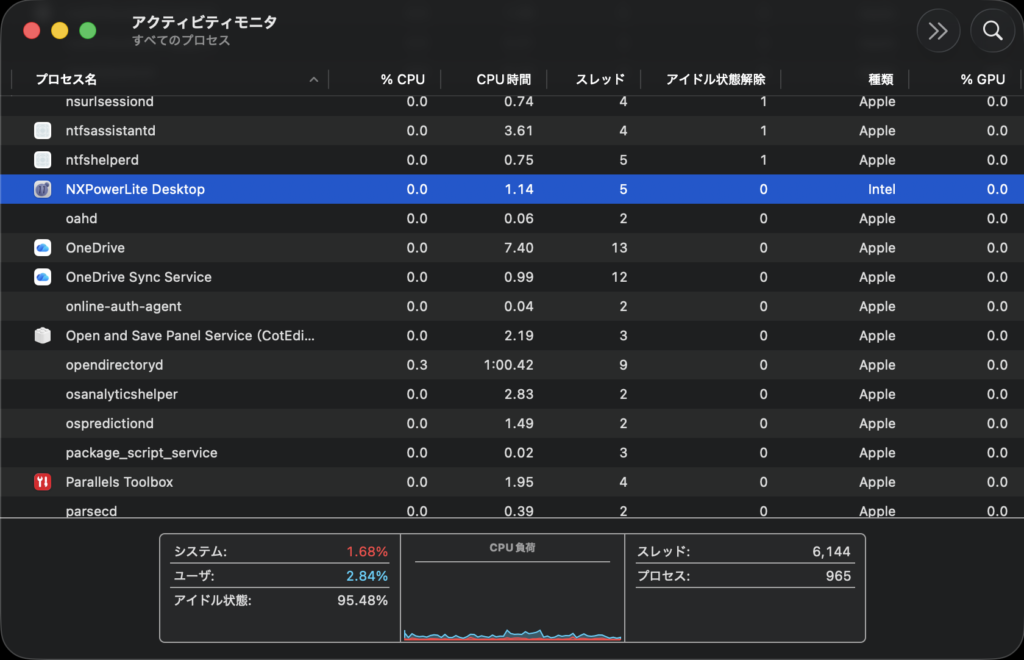Select the Parallels Toolbox process name
Image resolution: width=1024 pixels, height=660 pixels.
[x=119, y=482]
